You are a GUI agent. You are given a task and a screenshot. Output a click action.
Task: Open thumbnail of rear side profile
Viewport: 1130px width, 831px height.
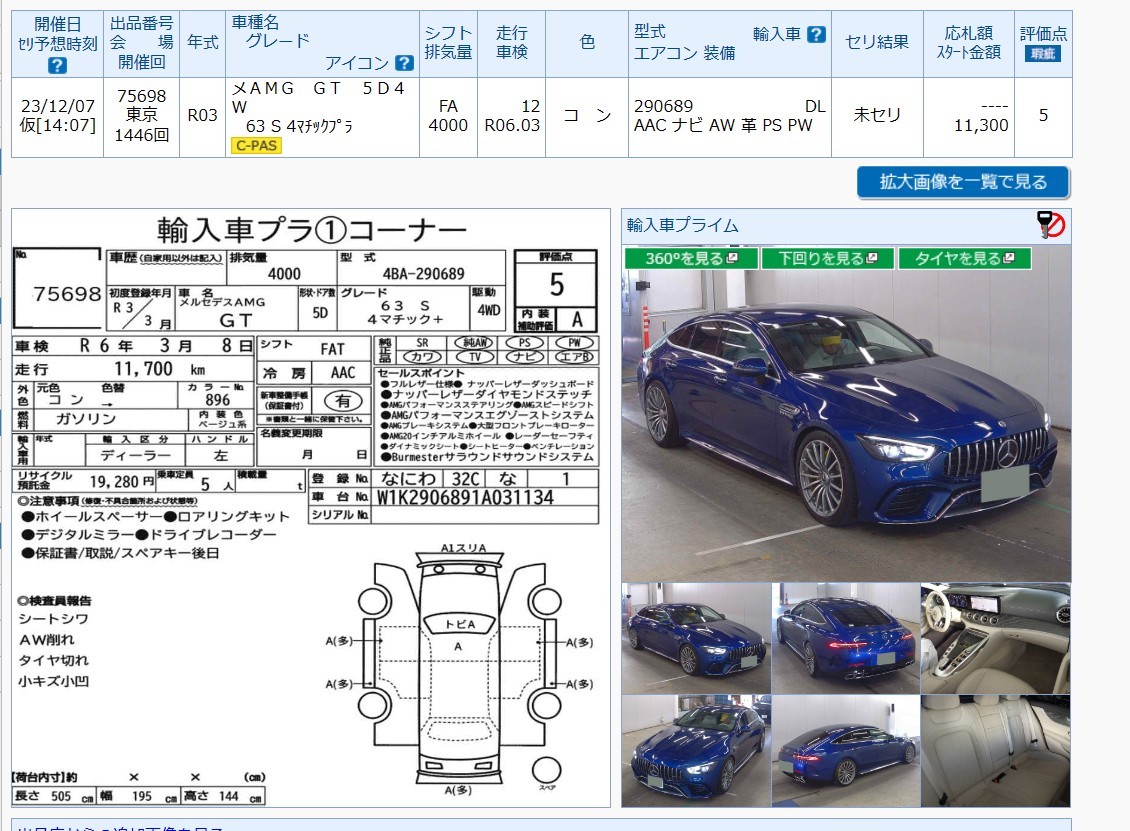tap(846, 750)
